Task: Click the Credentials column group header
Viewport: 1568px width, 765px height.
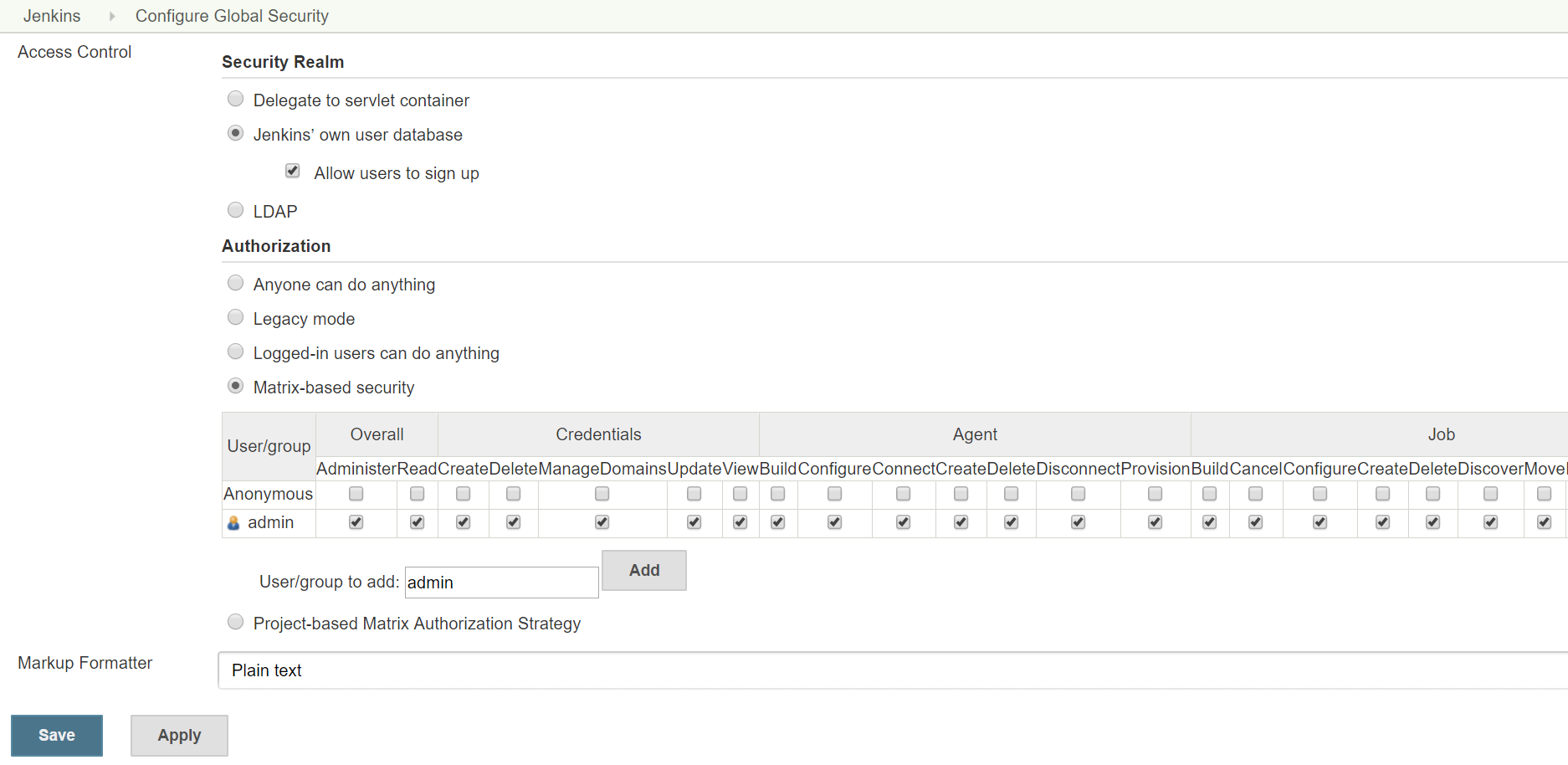Action: click(598, 434)
